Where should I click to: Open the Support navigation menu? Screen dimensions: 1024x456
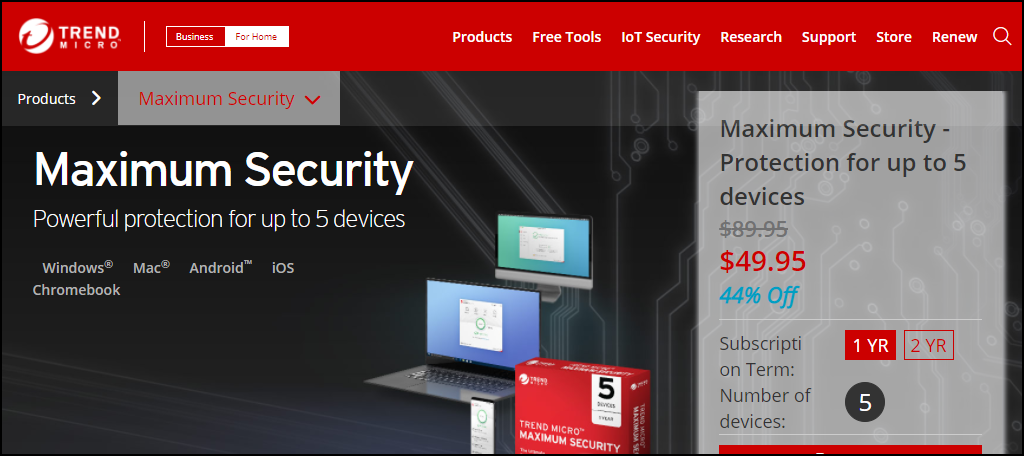pyautogui.click(x=829, y=37)
